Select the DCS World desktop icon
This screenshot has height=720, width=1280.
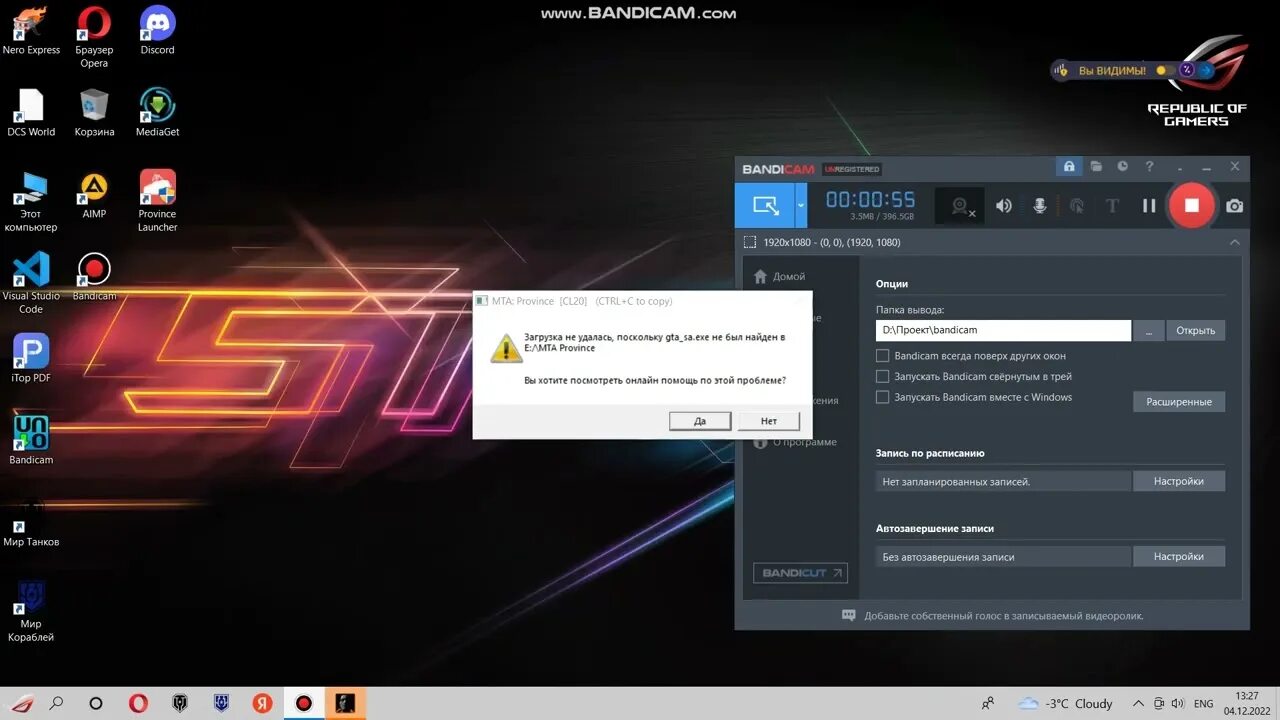click(31, 112)
